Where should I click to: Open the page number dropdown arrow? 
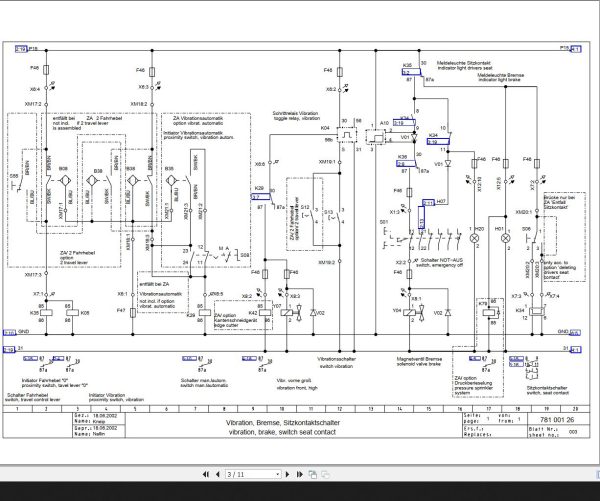tap(278, 474)
